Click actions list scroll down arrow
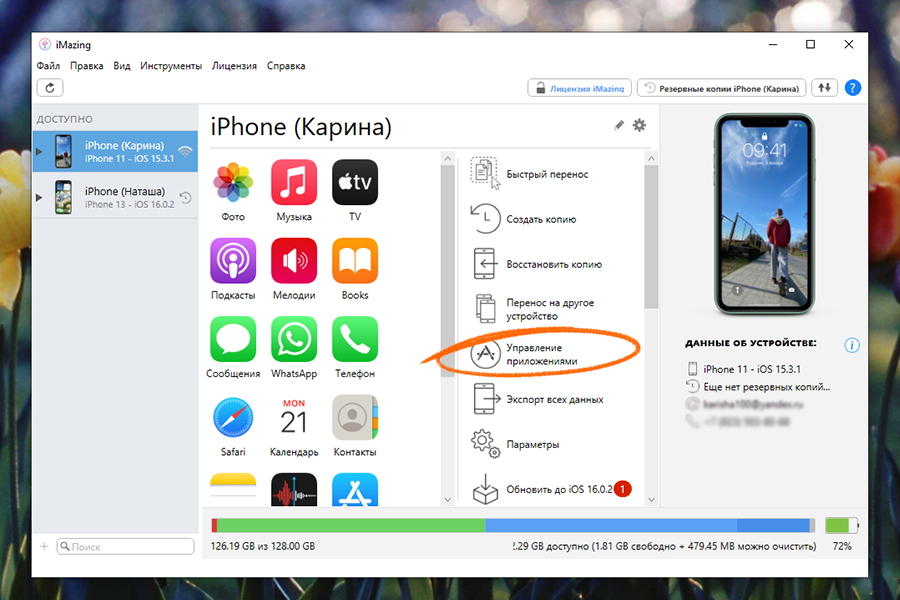 coord(651,500)
